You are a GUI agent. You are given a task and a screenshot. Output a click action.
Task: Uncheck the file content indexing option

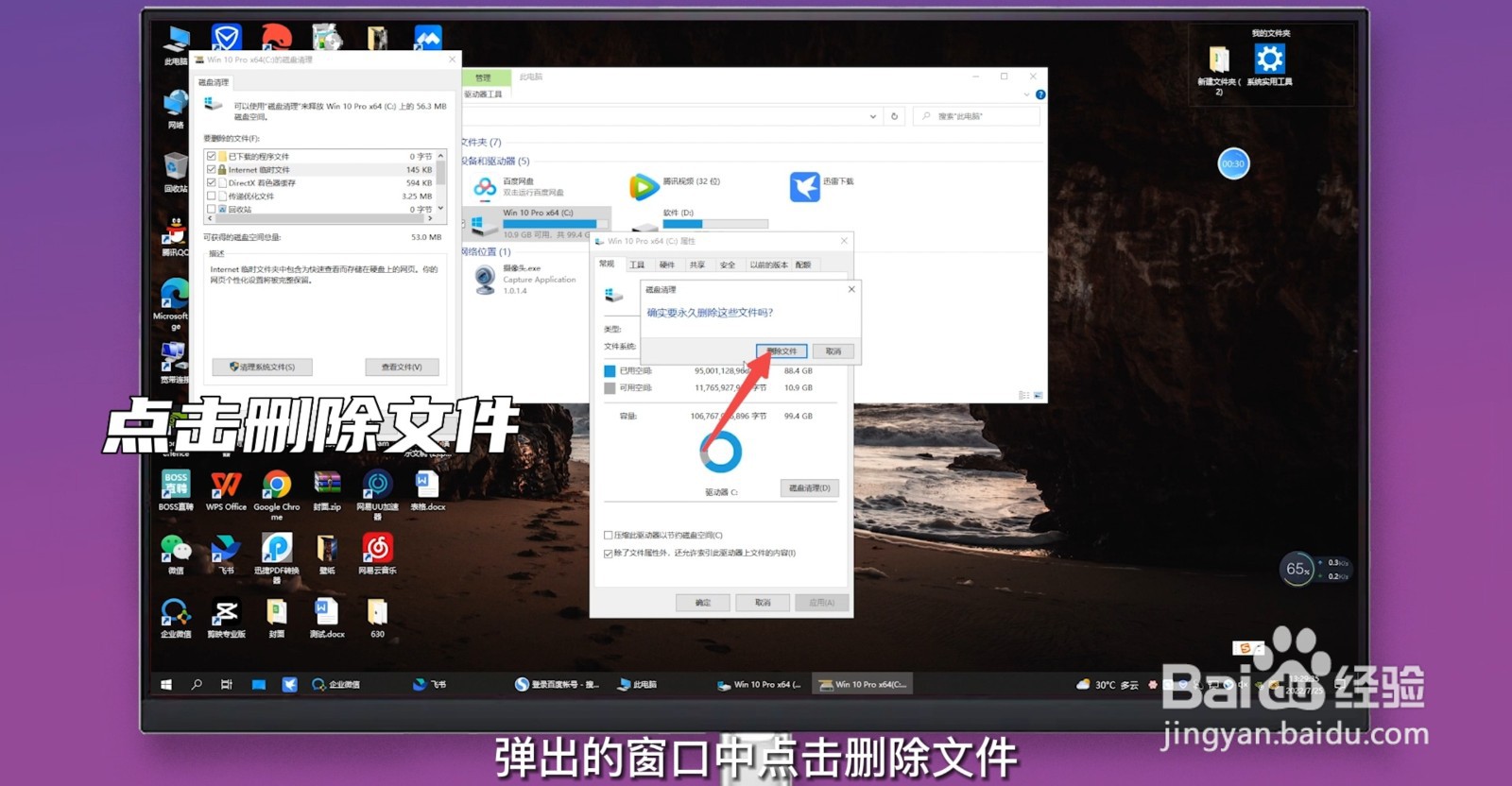[x=608, y=553]
